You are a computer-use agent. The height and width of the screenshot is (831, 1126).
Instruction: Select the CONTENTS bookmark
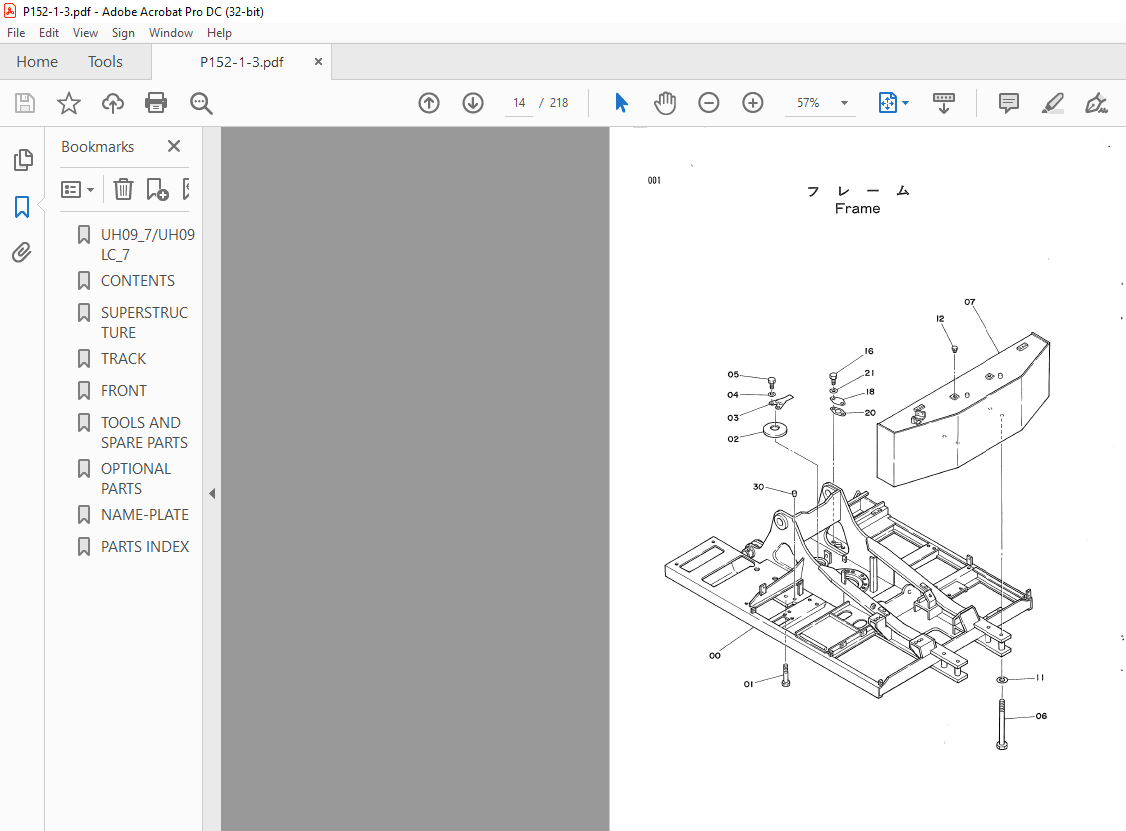click(x=139, y=280)
